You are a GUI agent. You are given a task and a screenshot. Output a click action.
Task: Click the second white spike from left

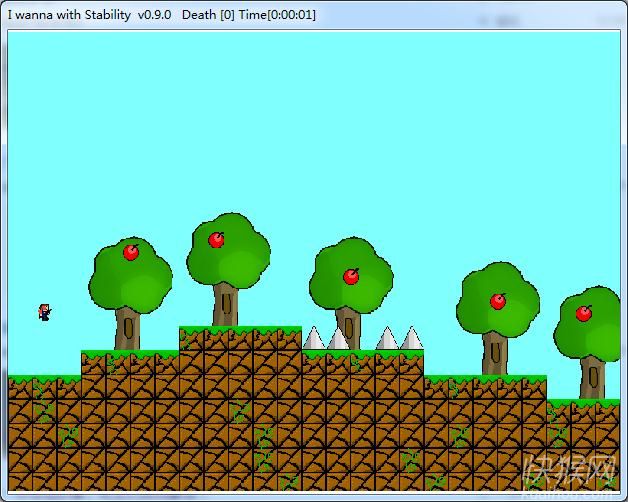[x=338, y=338]
